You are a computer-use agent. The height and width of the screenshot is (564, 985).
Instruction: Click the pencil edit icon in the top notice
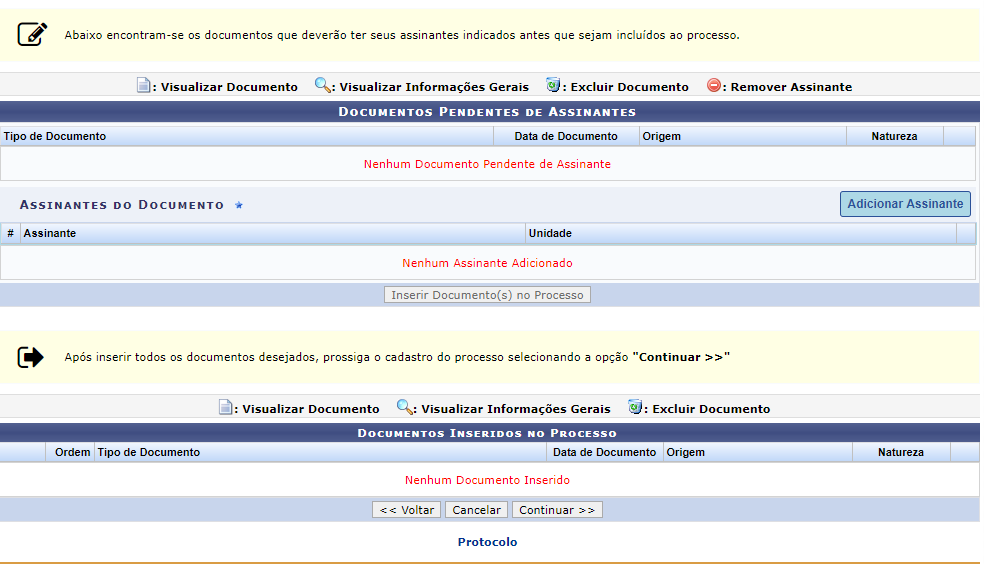click(x=32, y=34)
